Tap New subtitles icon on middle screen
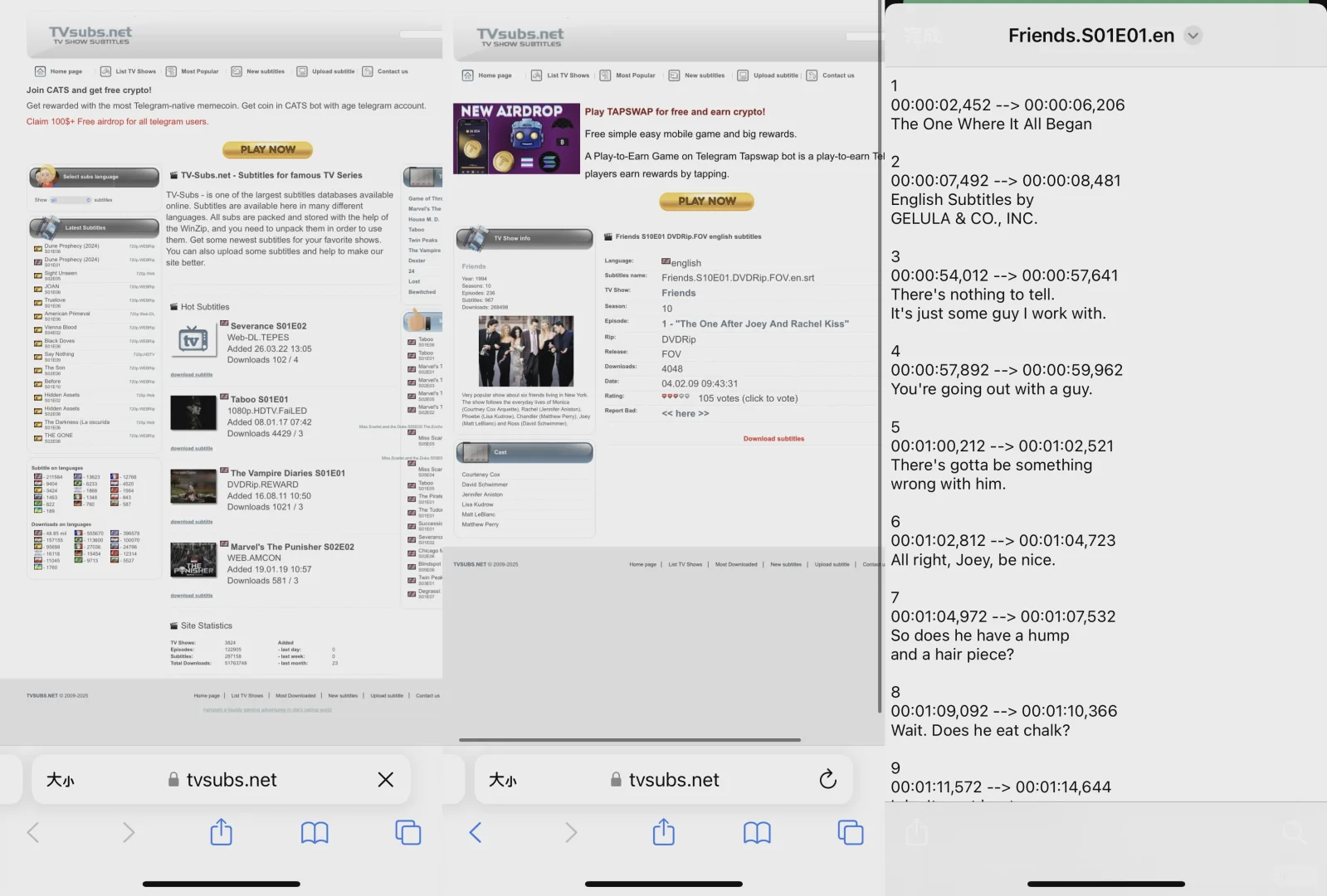The image size is (1327, 896). click(x=674, y=75)
